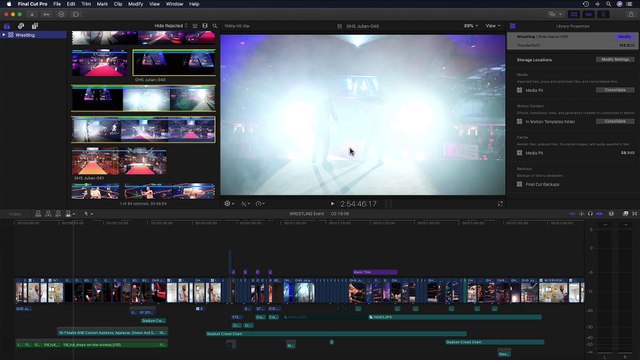Connect clip to primary storyline icon
This screenshot has width=640, height=360.
(38, 213)
